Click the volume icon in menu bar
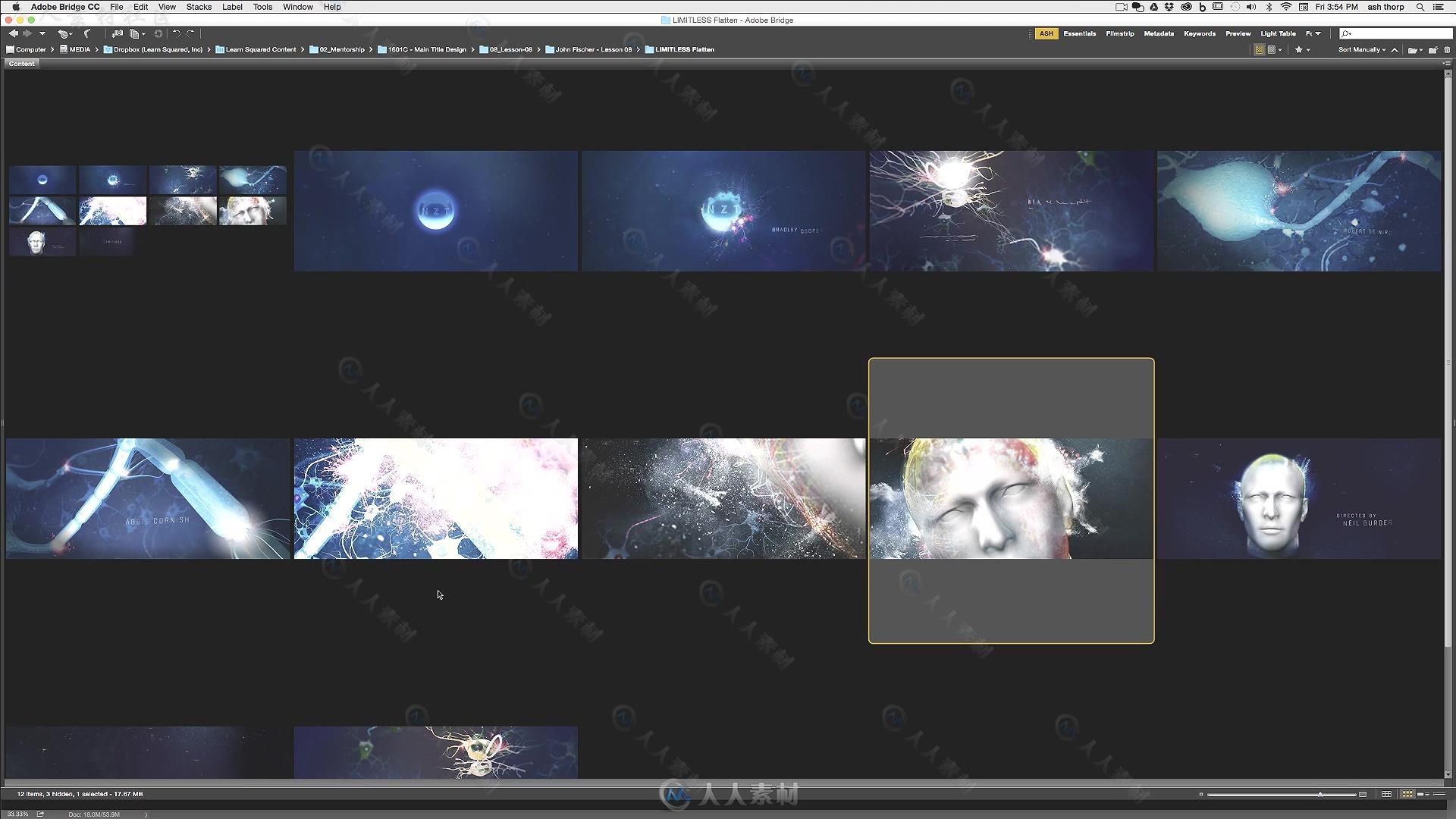The height and width of the screenshot is (819, 1456). (x=1251, y=7)
